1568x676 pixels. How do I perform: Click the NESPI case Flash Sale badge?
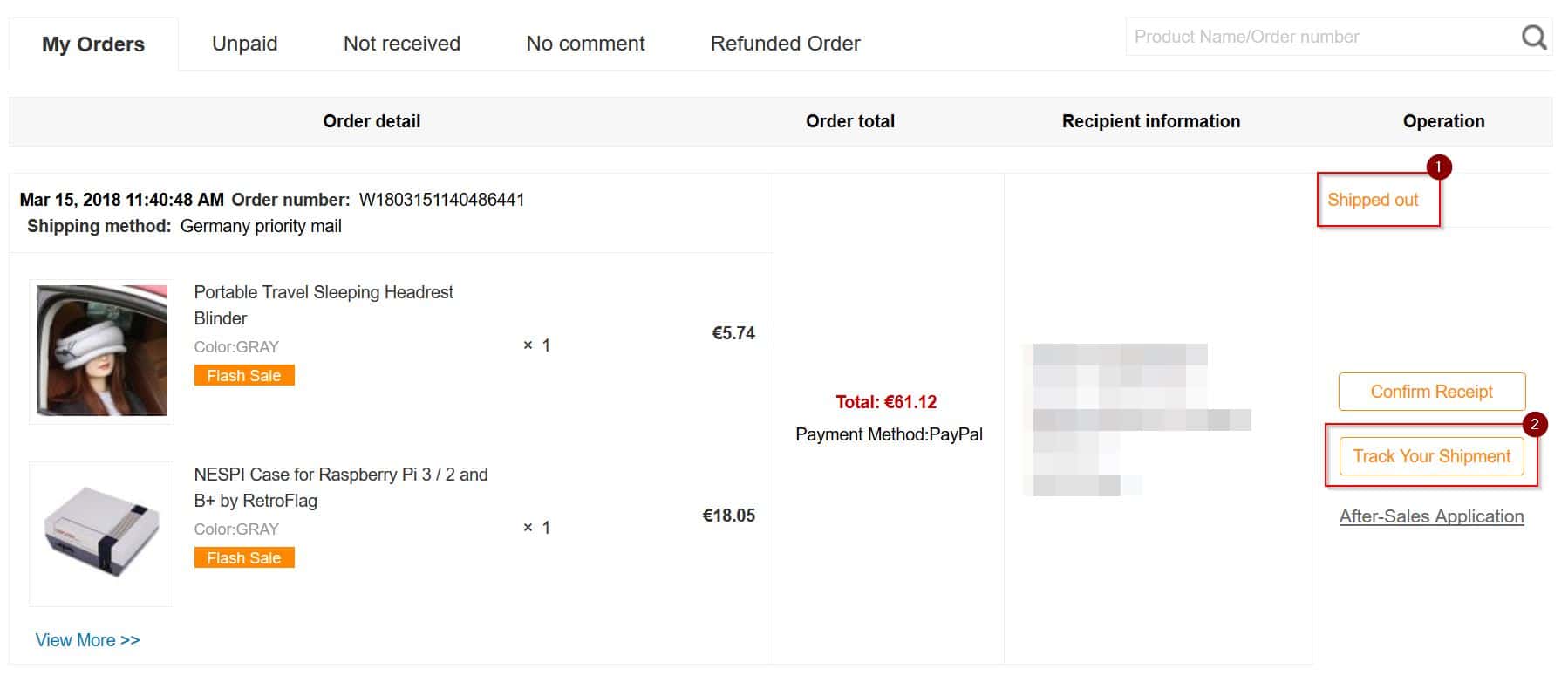coord(244,557)
